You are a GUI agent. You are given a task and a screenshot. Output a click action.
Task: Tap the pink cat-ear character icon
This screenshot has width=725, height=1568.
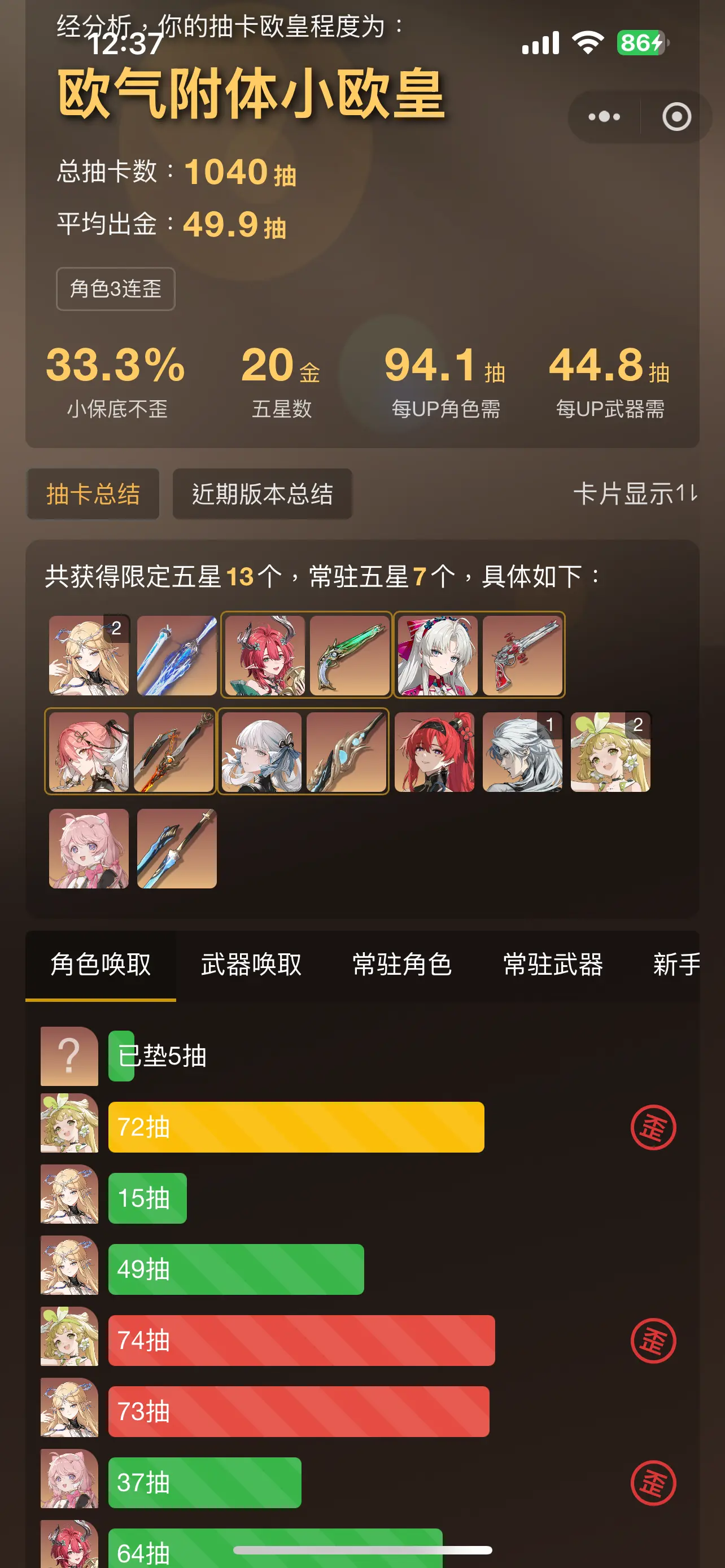[x=89, y=848]
